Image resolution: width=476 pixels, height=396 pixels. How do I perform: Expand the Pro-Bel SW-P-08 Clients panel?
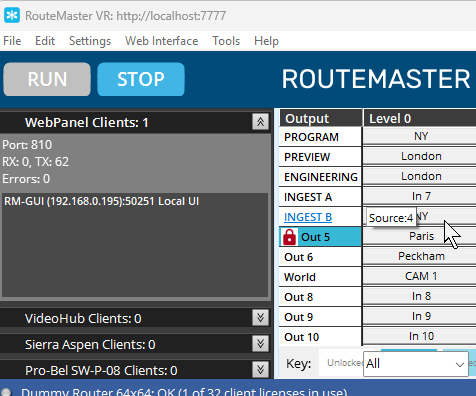(x=260, y=370)
